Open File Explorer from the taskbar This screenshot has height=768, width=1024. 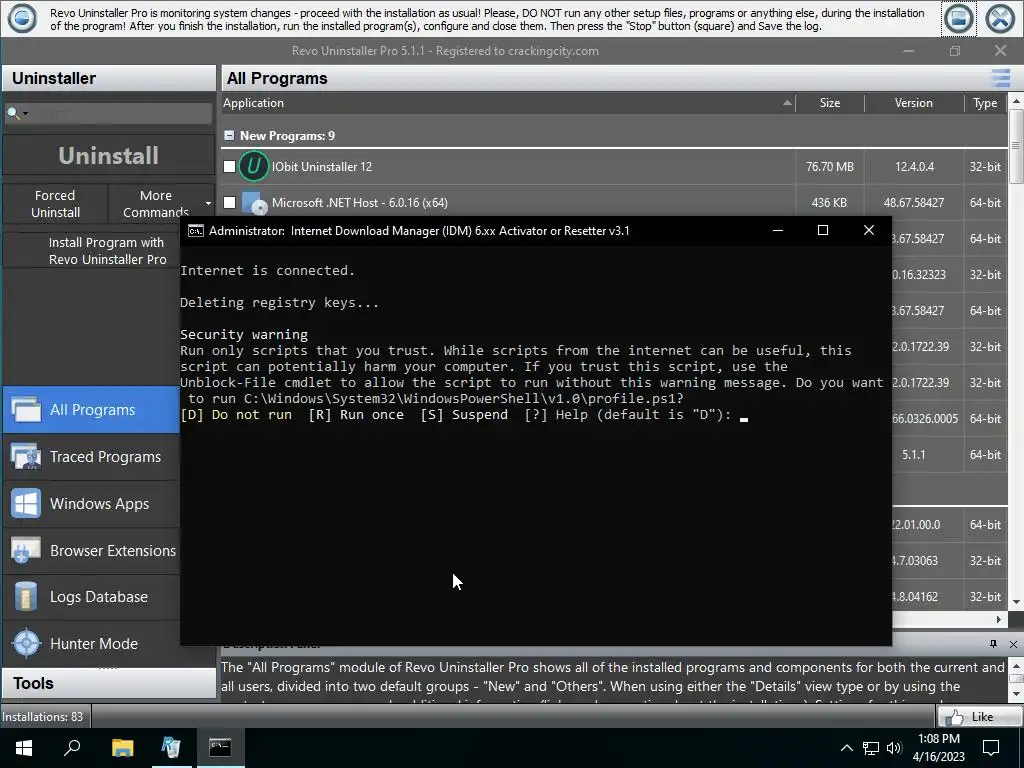[x=122, y=748]
